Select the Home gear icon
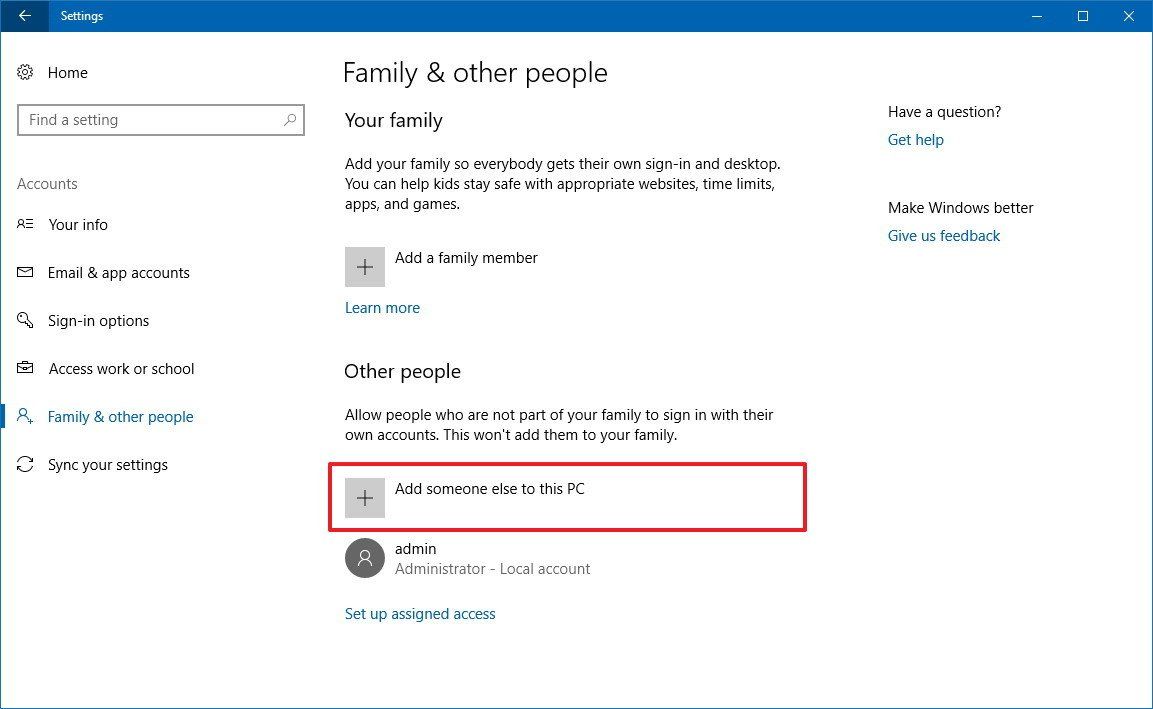The height and width of the screenshot is (709, 1153). pos(25,72)
